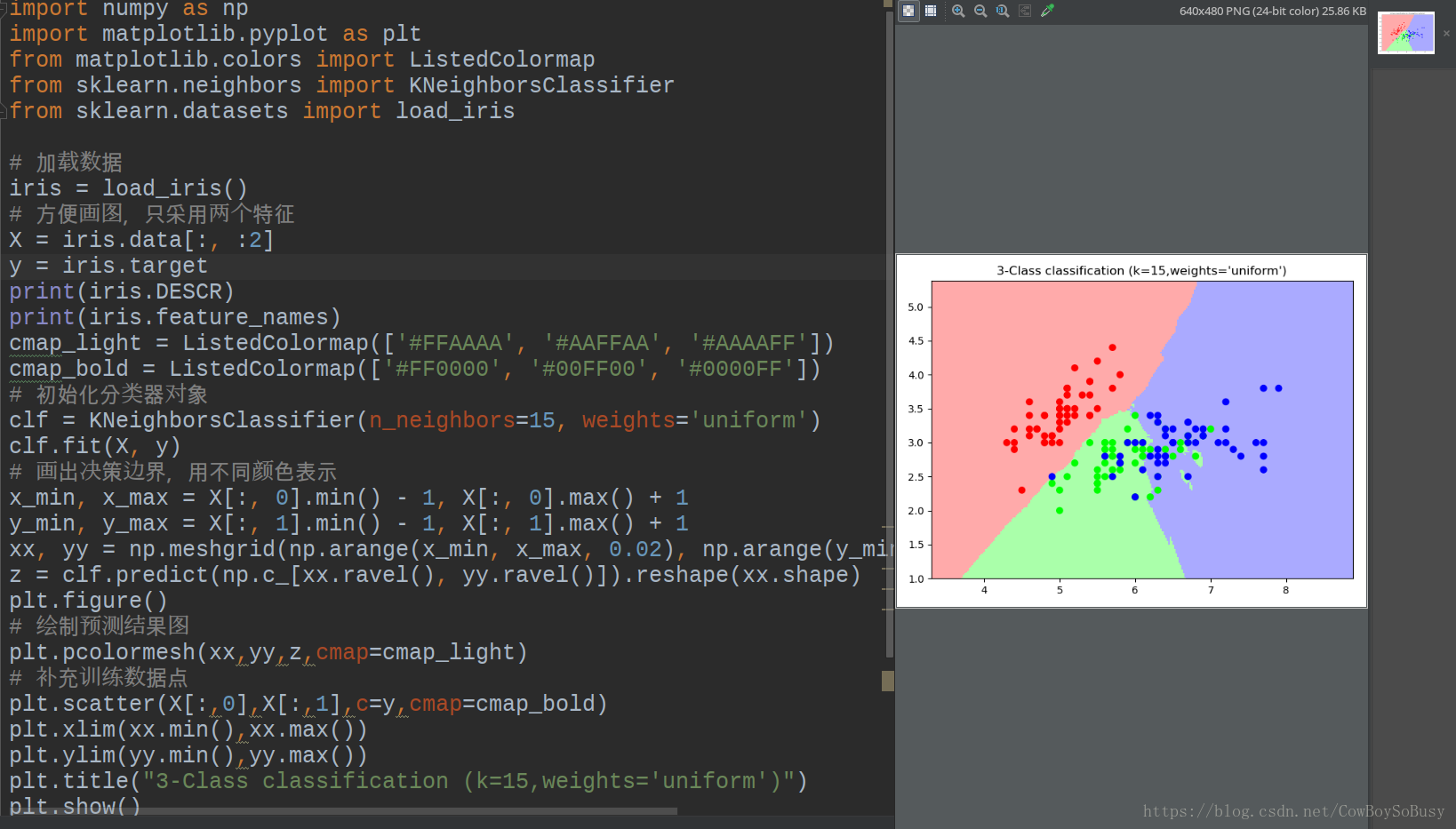The height and width of the screenshot is (829, 1456).
Task: Click the x_min, x_max assignment line
Action: coord(348,498)
